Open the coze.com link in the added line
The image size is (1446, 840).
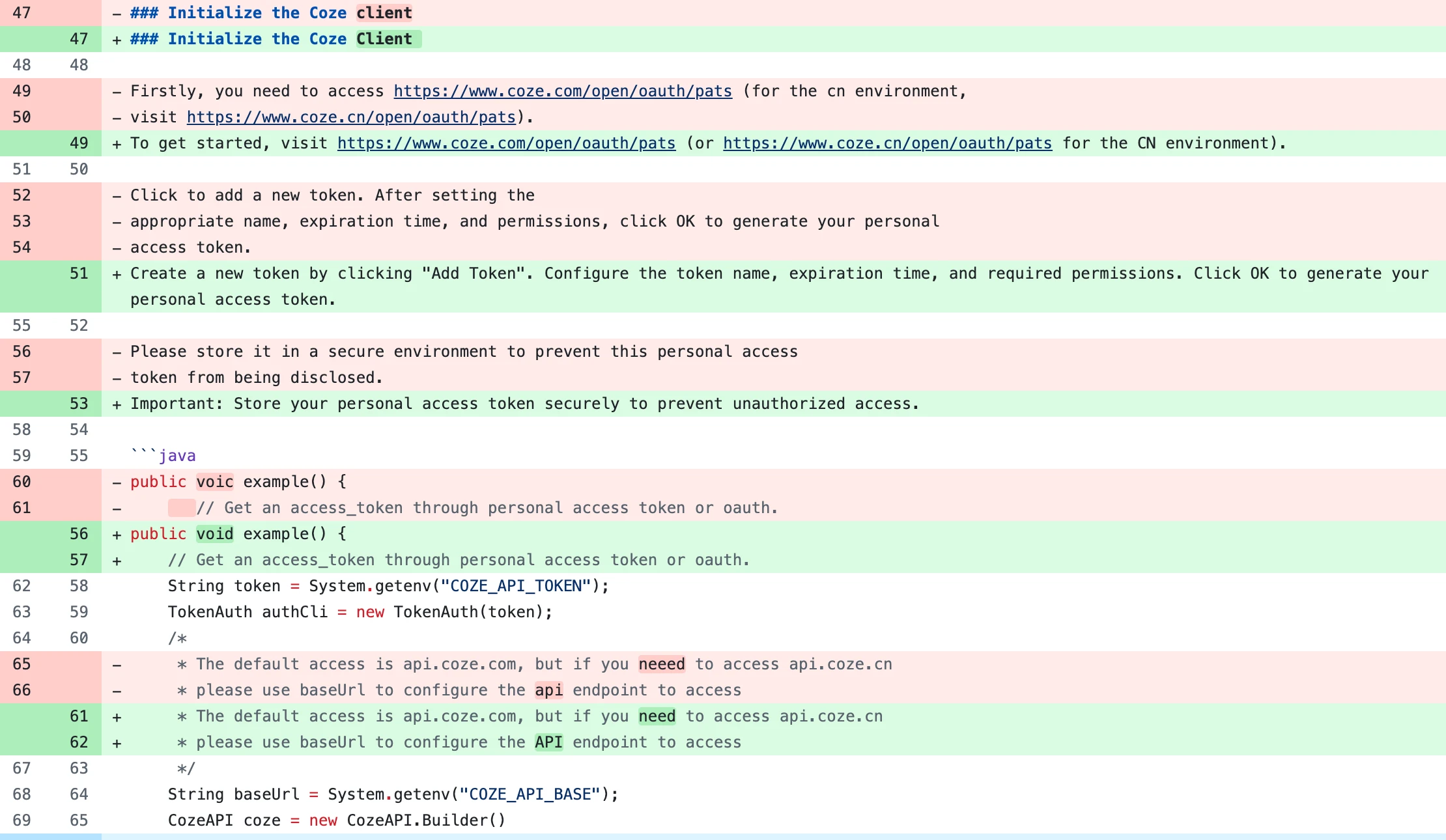[506, 143]
